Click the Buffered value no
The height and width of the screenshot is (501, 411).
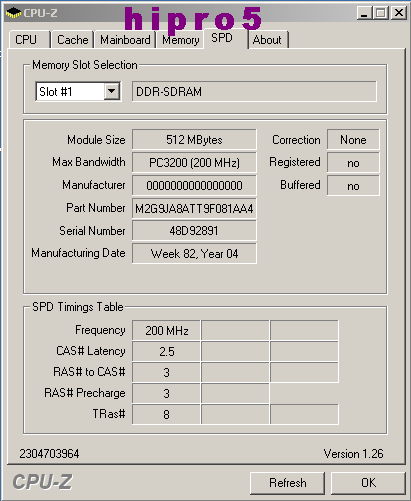click(x=353, y=186)
